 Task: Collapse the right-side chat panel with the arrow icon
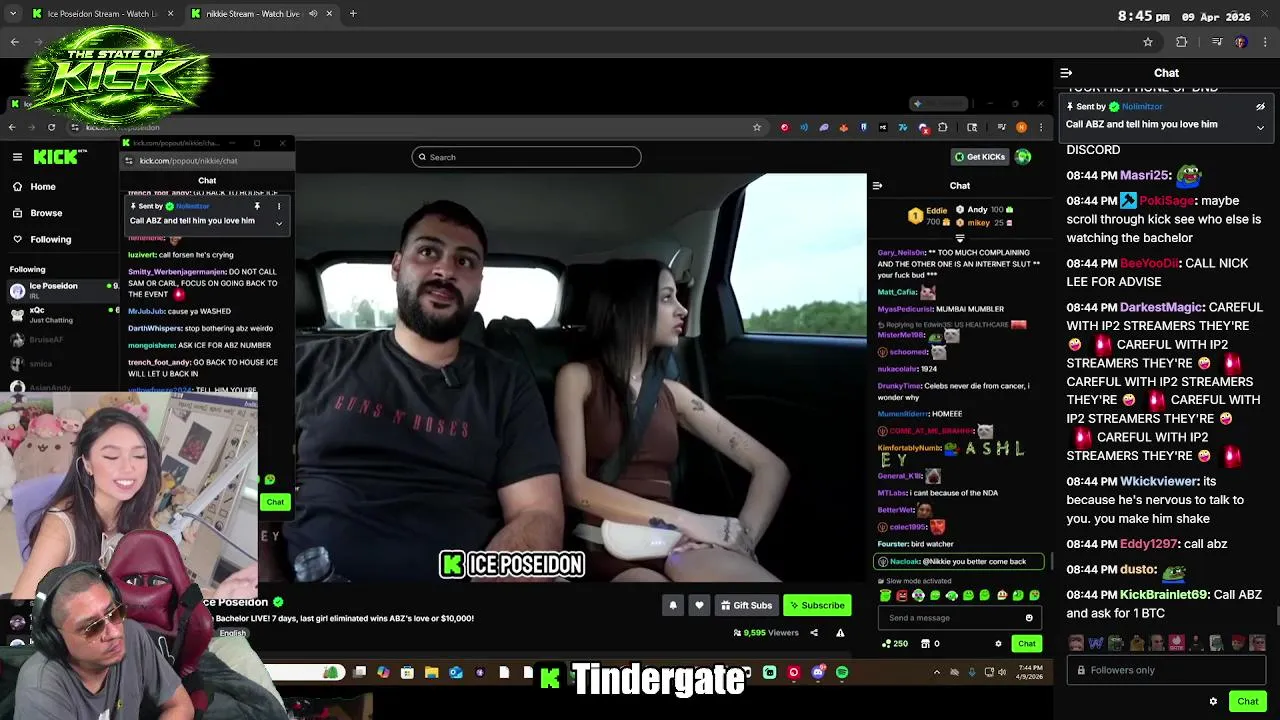pos(1066,73)
